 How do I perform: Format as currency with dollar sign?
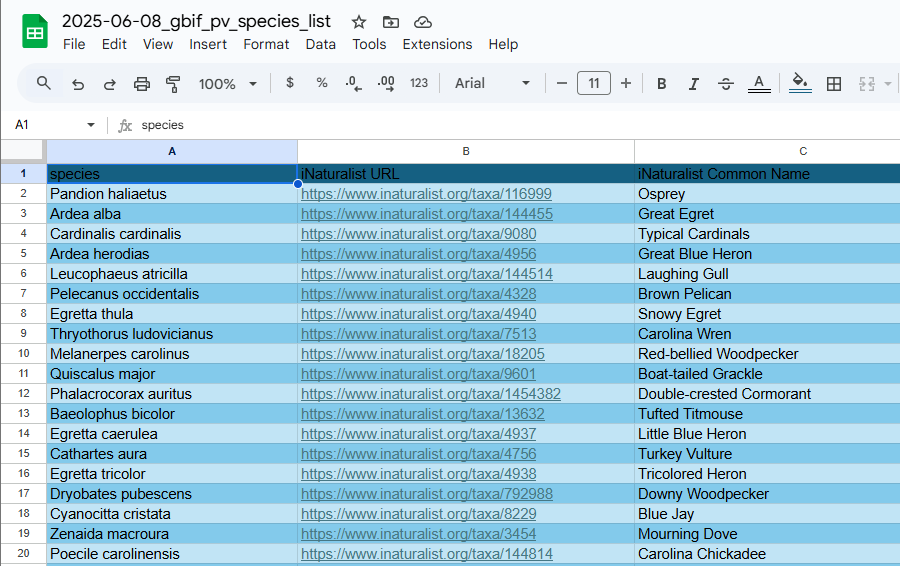coord(290,83)
